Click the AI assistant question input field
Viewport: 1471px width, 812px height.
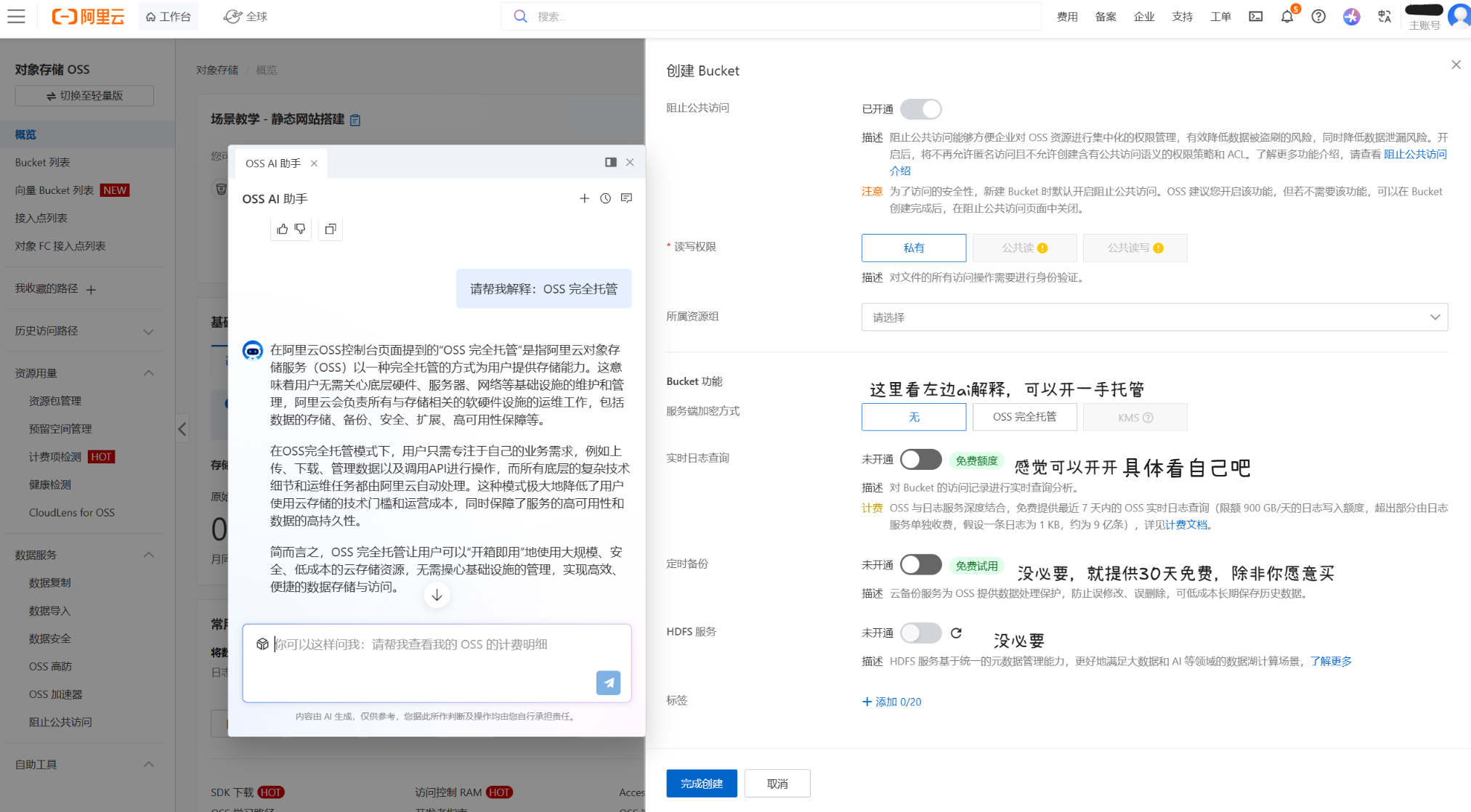436,654
